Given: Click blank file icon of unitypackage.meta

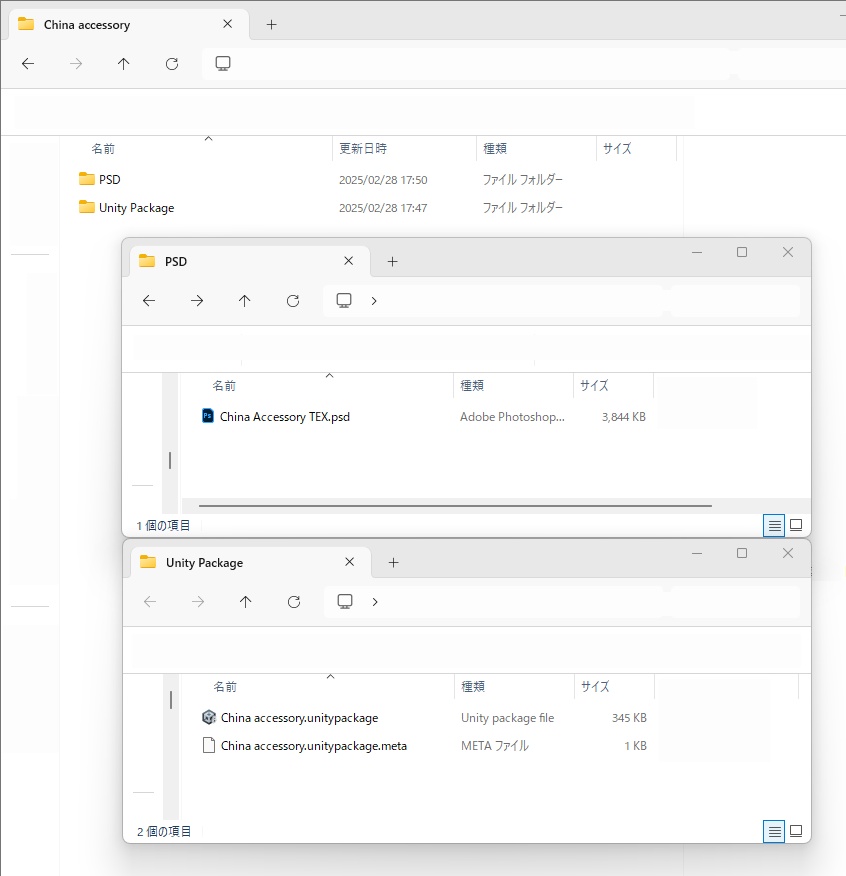Looking at the screenshot, I should coord(209,745).
